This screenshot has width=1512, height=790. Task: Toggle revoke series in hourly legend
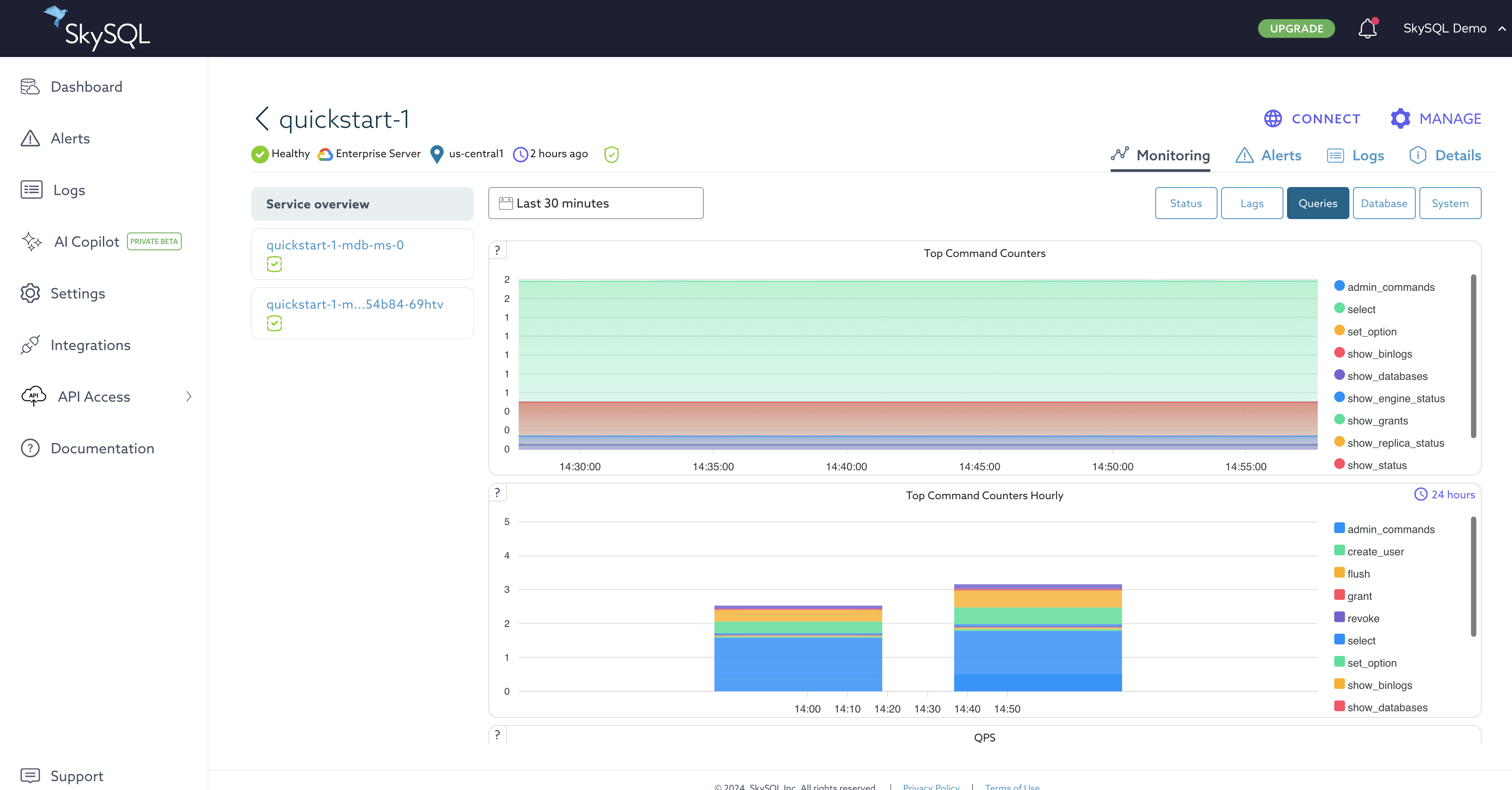pos(1356,619)
